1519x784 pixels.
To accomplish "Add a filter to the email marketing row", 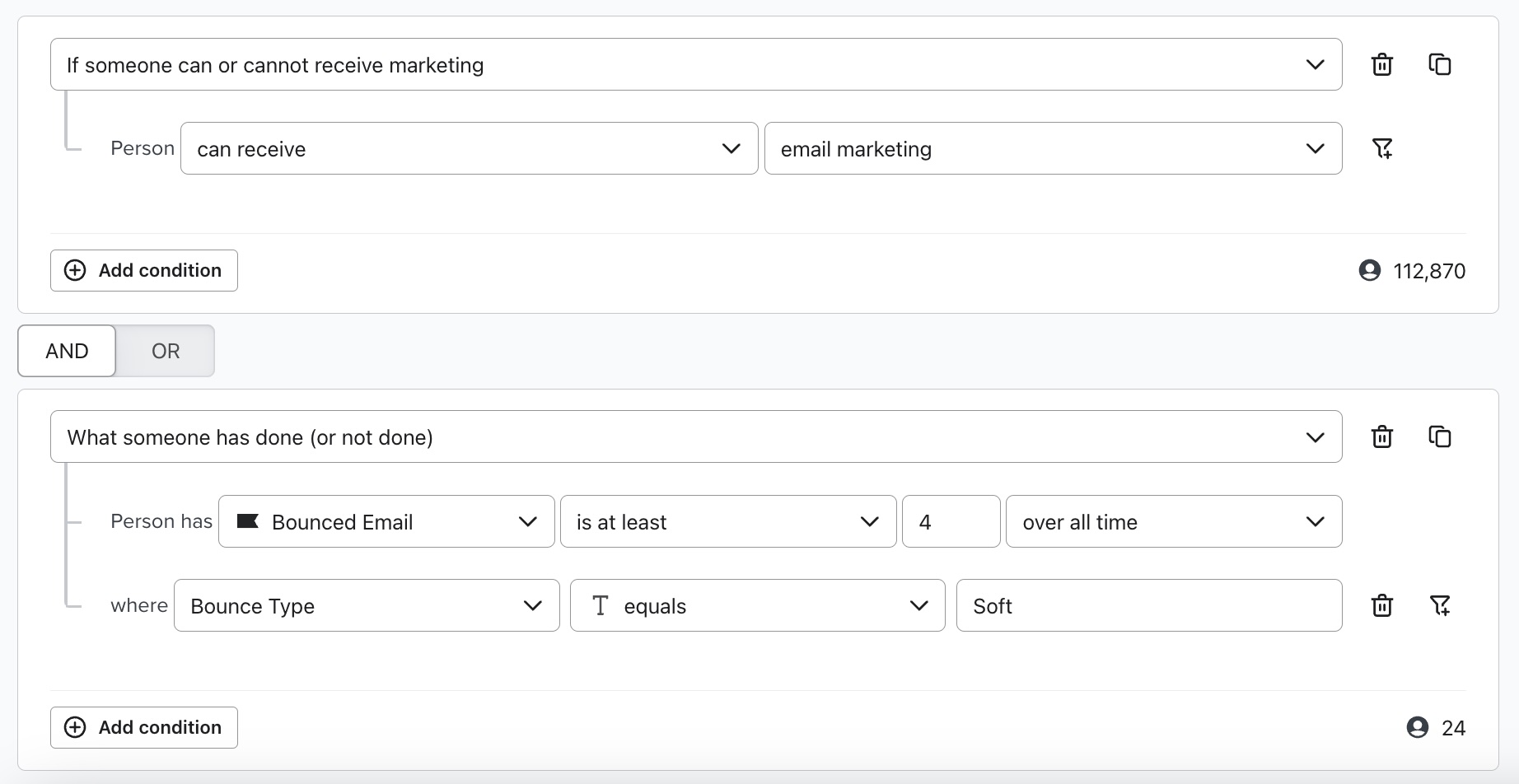I will (x=1384, y=148).
